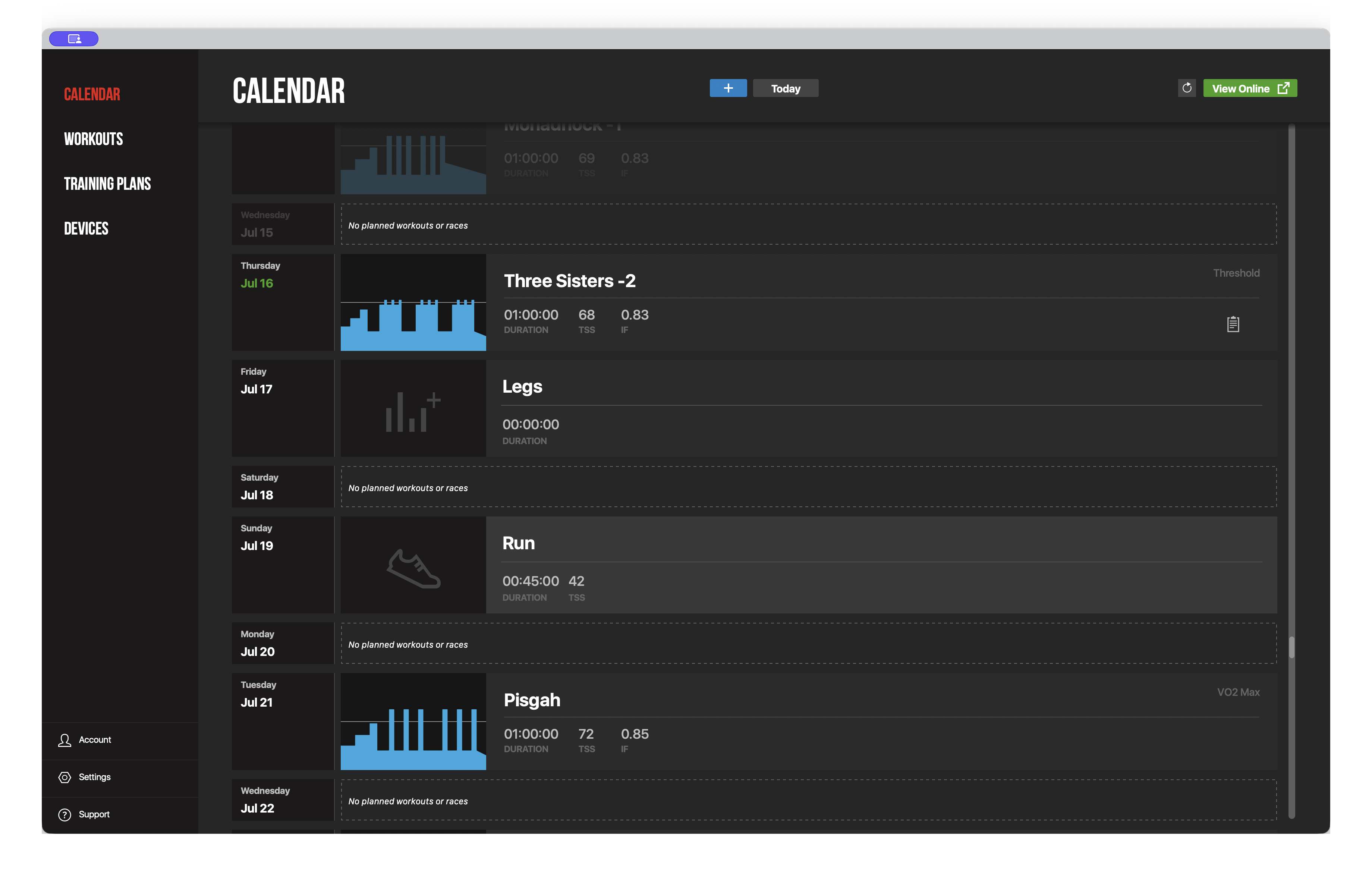The height and width of the screenshot is (889, 1372).
Task: Click the Run TSS value 42
Action: [x=576, y=581]
